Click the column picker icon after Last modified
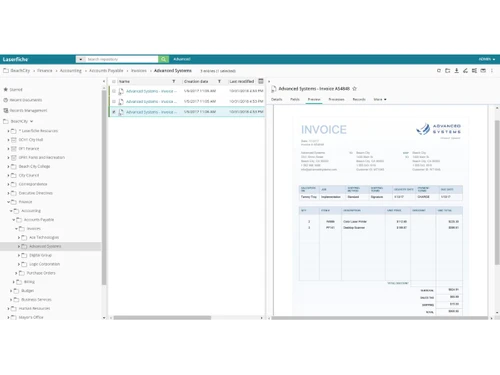 261,81
